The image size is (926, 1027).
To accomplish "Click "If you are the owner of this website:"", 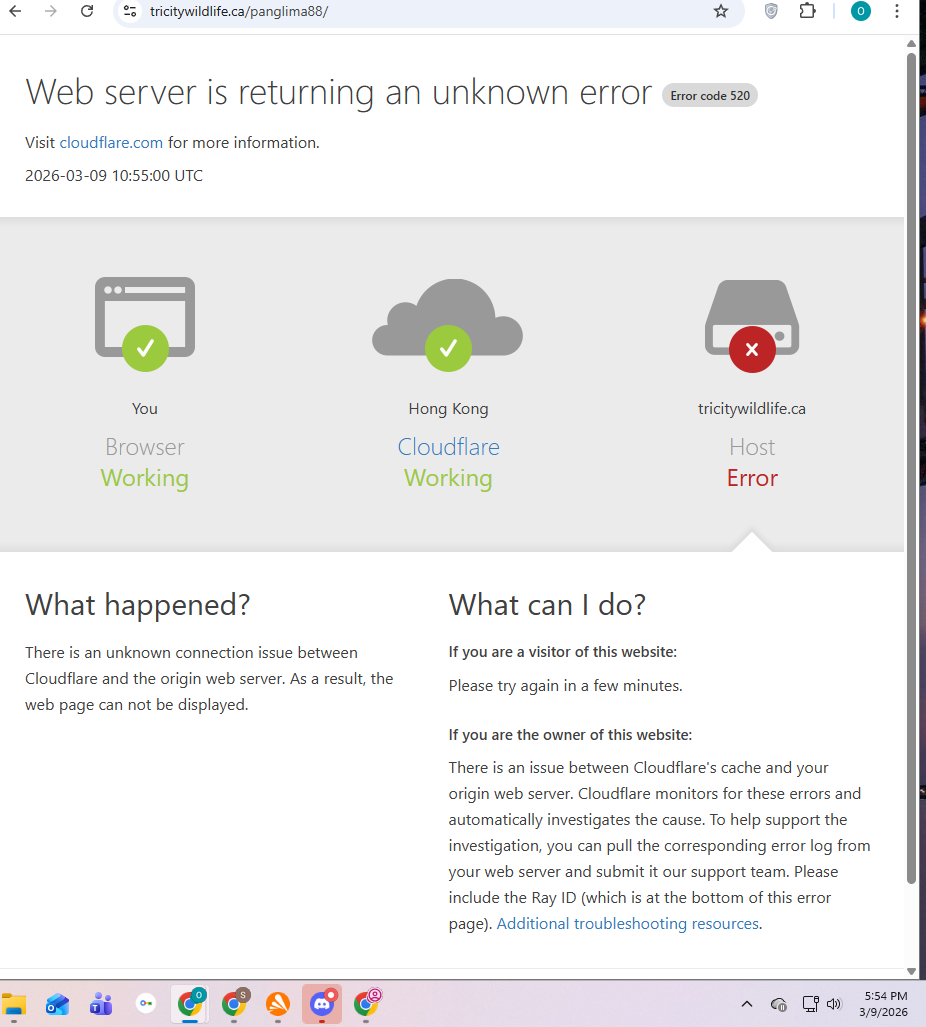I will 570,735.
